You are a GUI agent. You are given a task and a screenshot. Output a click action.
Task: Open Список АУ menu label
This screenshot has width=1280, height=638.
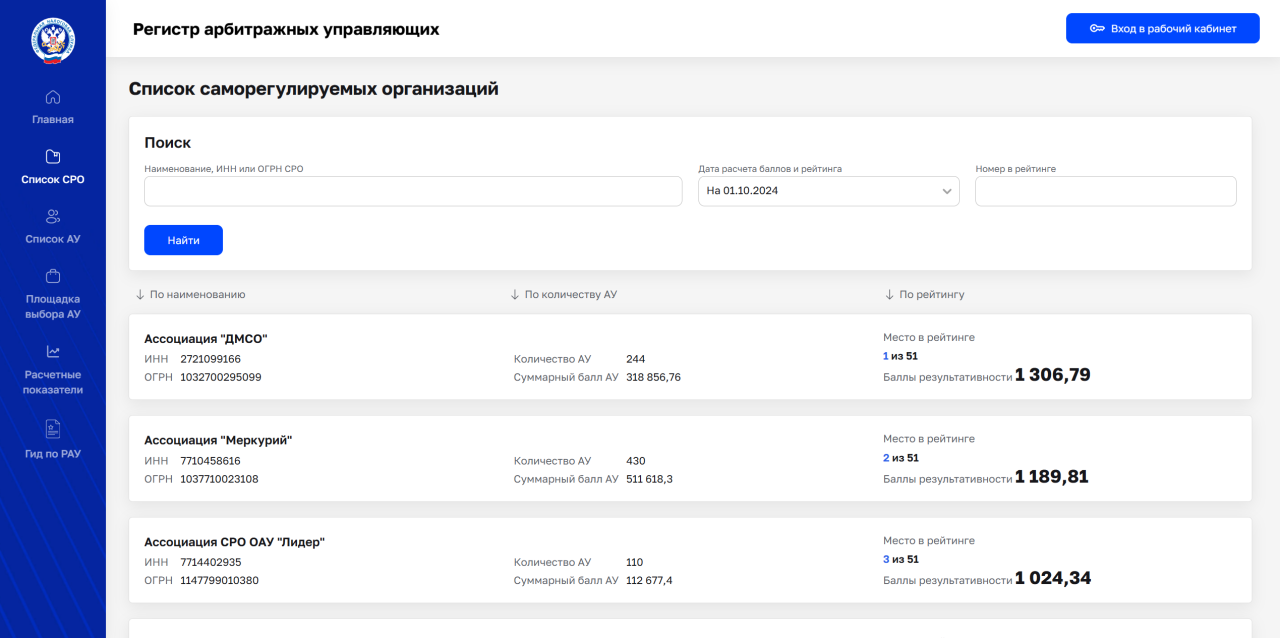pyautogui.click(x=53, y=239)
